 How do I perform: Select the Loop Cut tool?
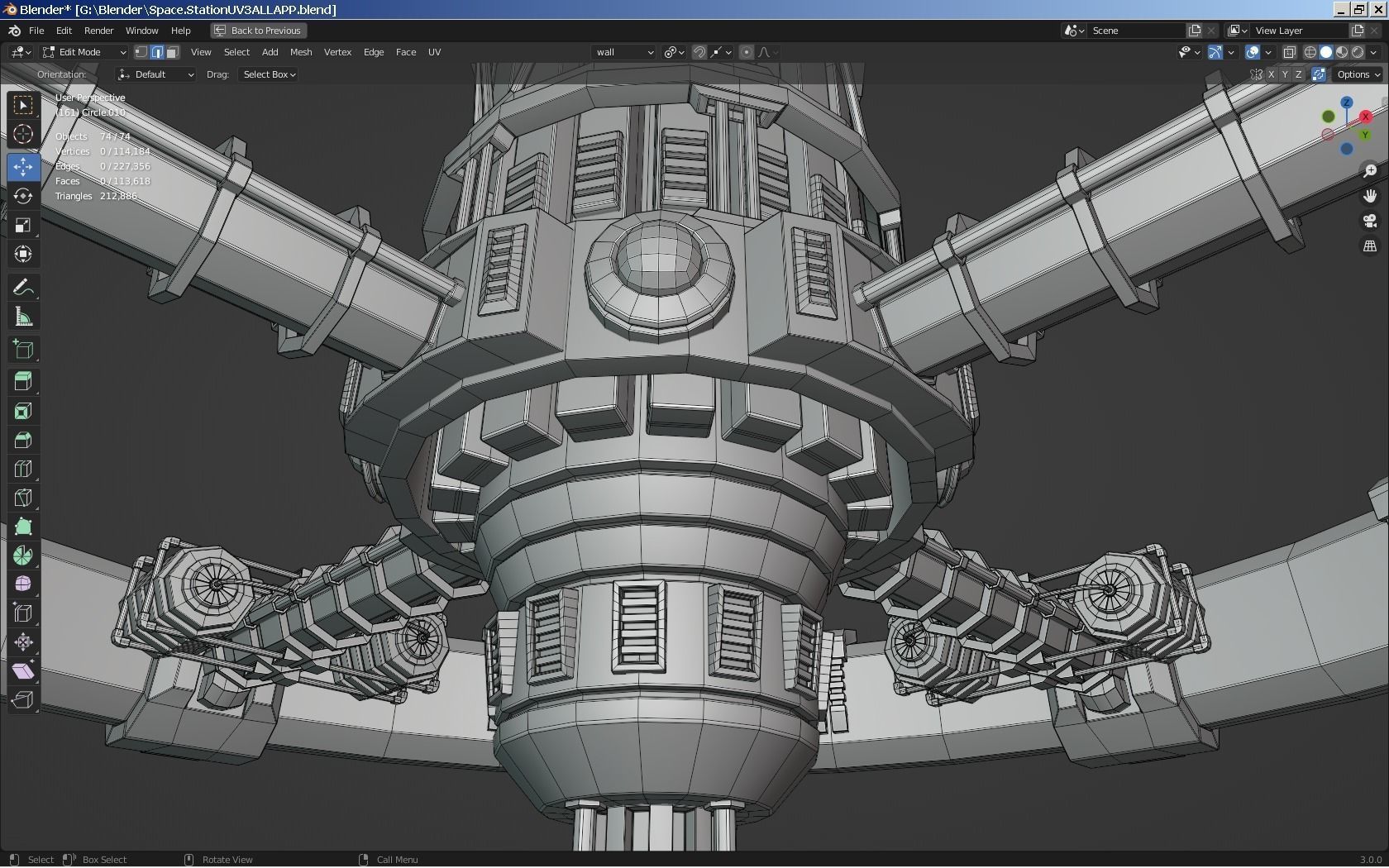[23, 469]
